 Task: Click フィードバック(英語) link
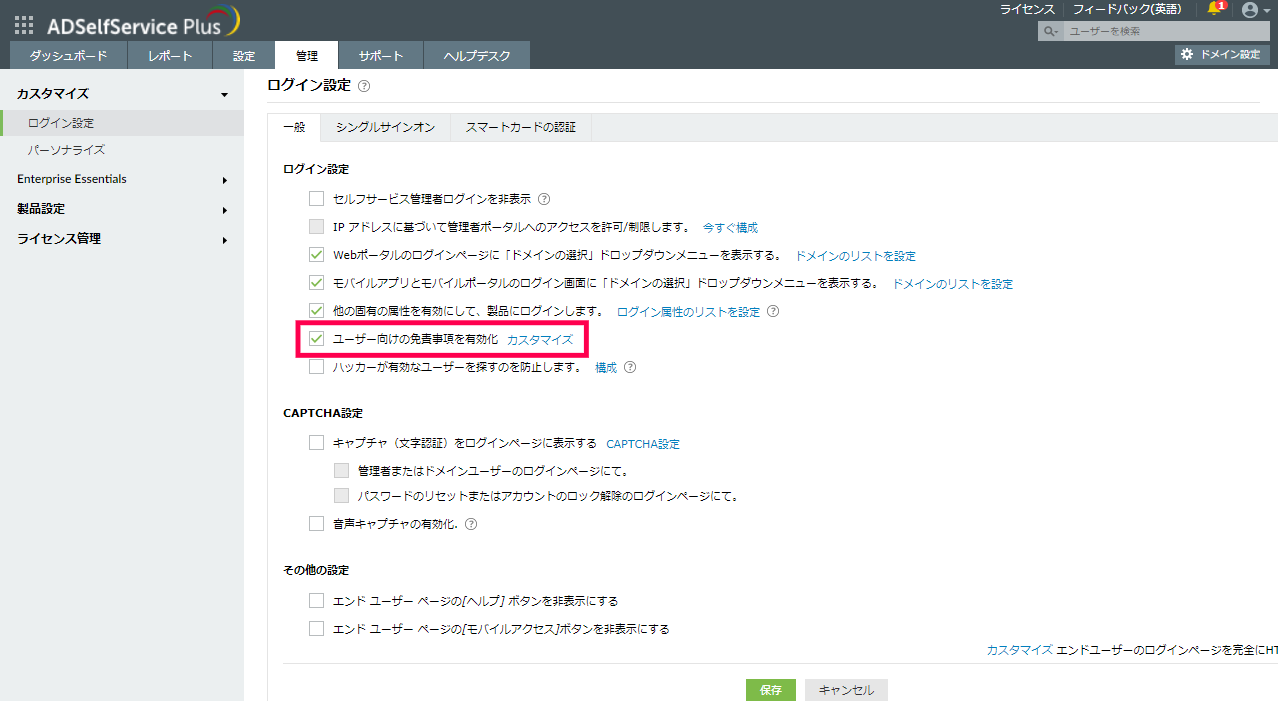click(x=1127, y=9)
